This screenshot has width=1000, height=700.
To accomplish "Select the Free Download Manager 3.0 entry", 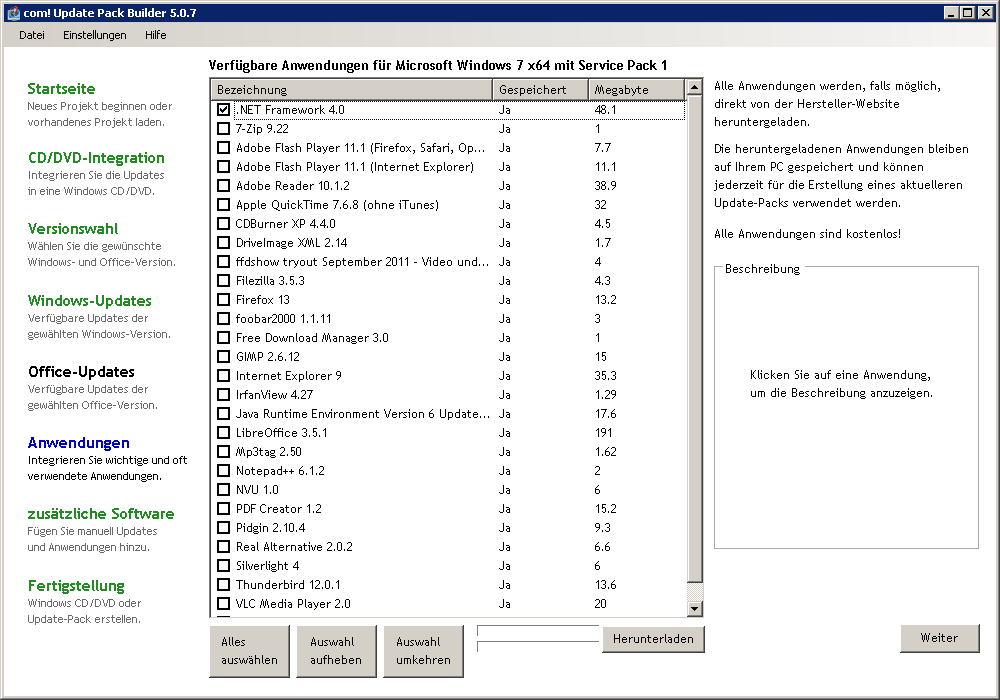I will tap(312, 338).
